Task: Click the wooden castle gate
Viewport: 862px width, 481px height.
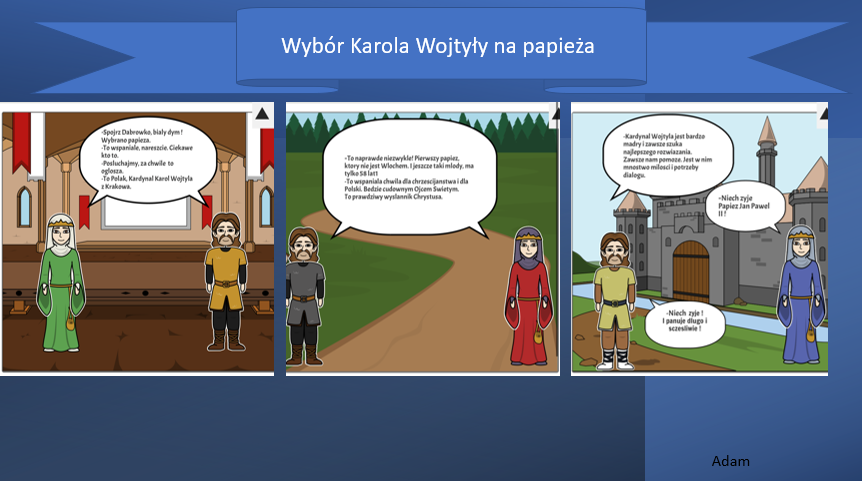Action: [x=690, y=268]
